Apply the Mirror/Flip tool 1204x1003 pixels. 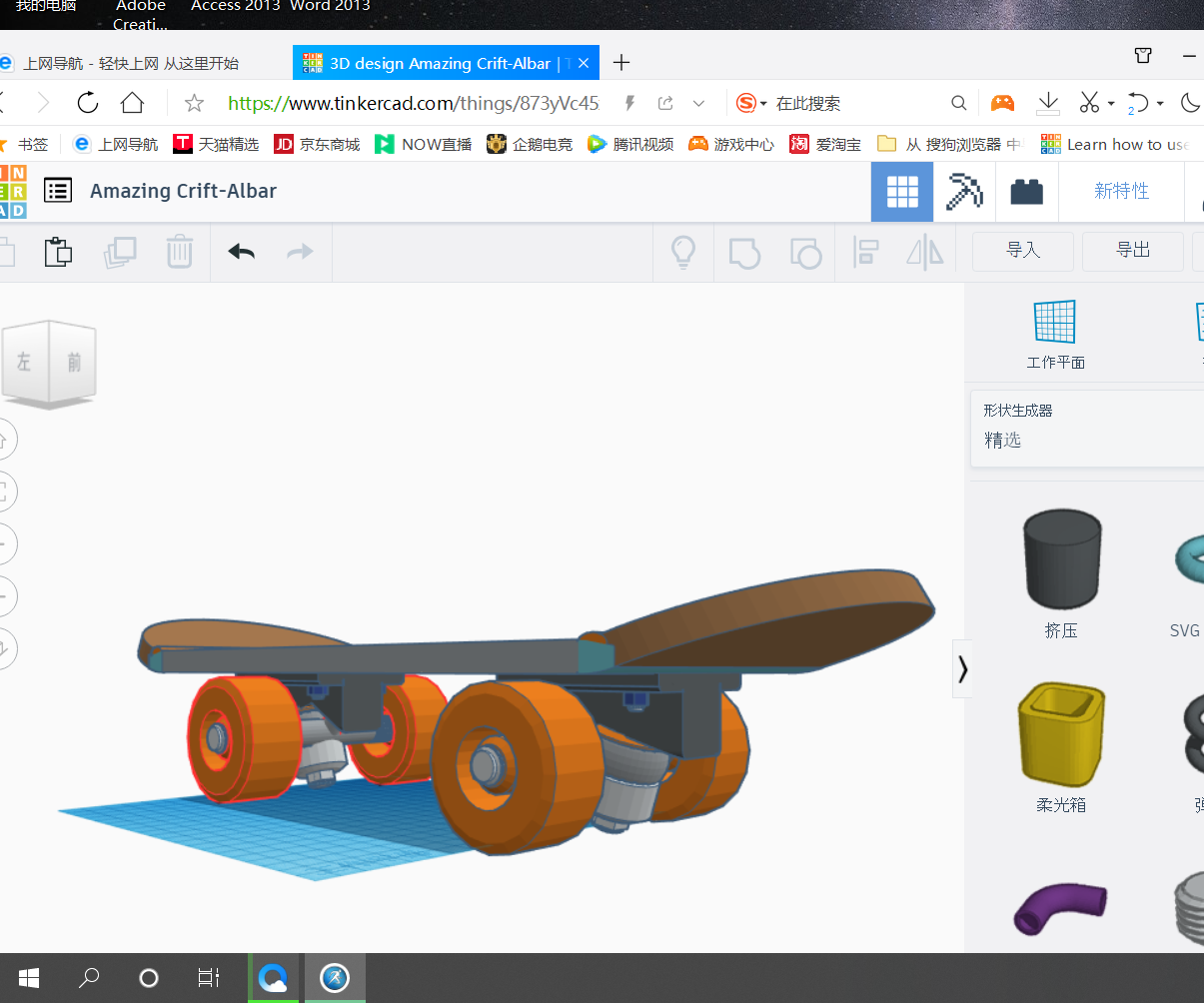[923, 252]
